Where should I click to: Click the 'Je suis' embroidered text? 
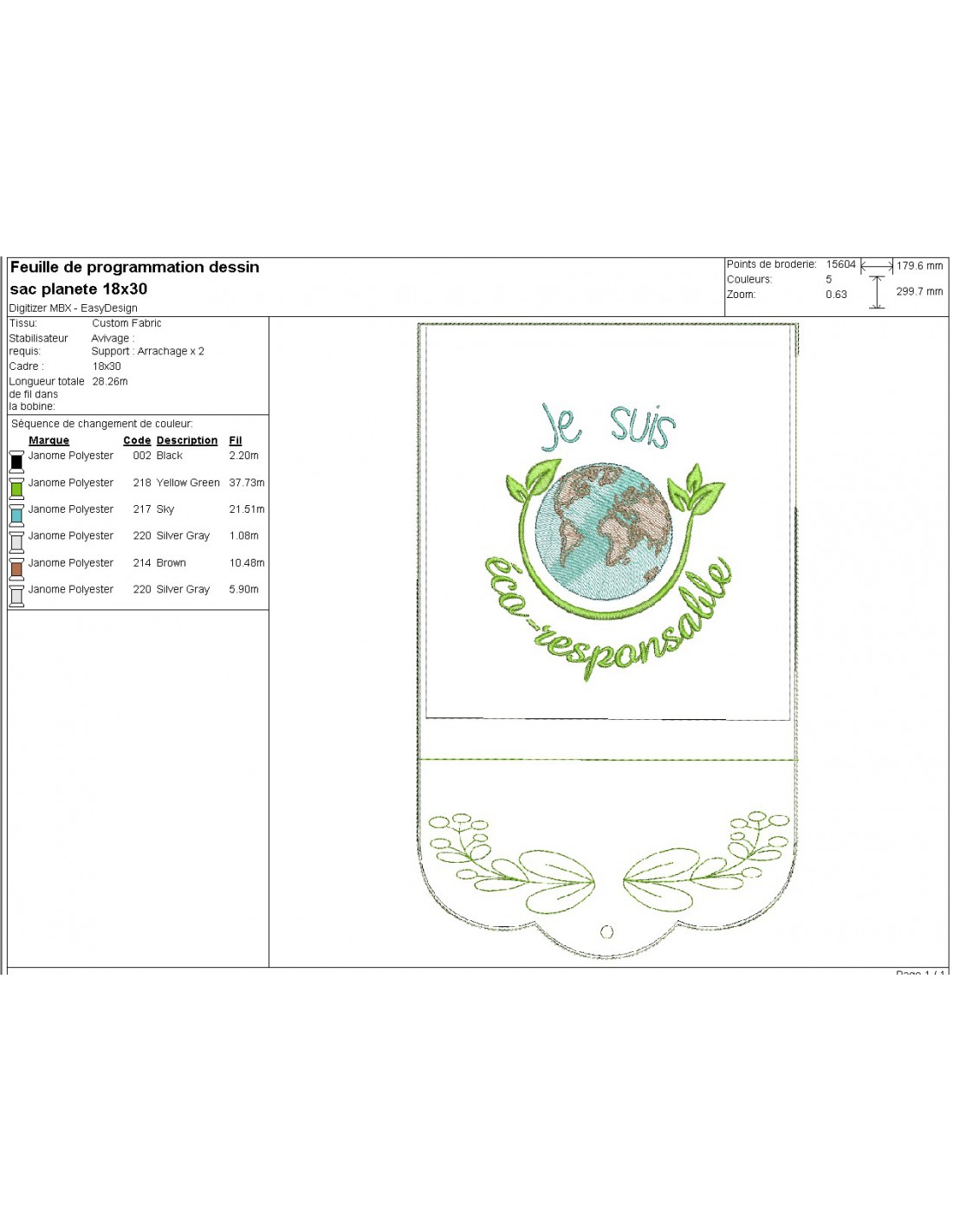coord(608,427)
